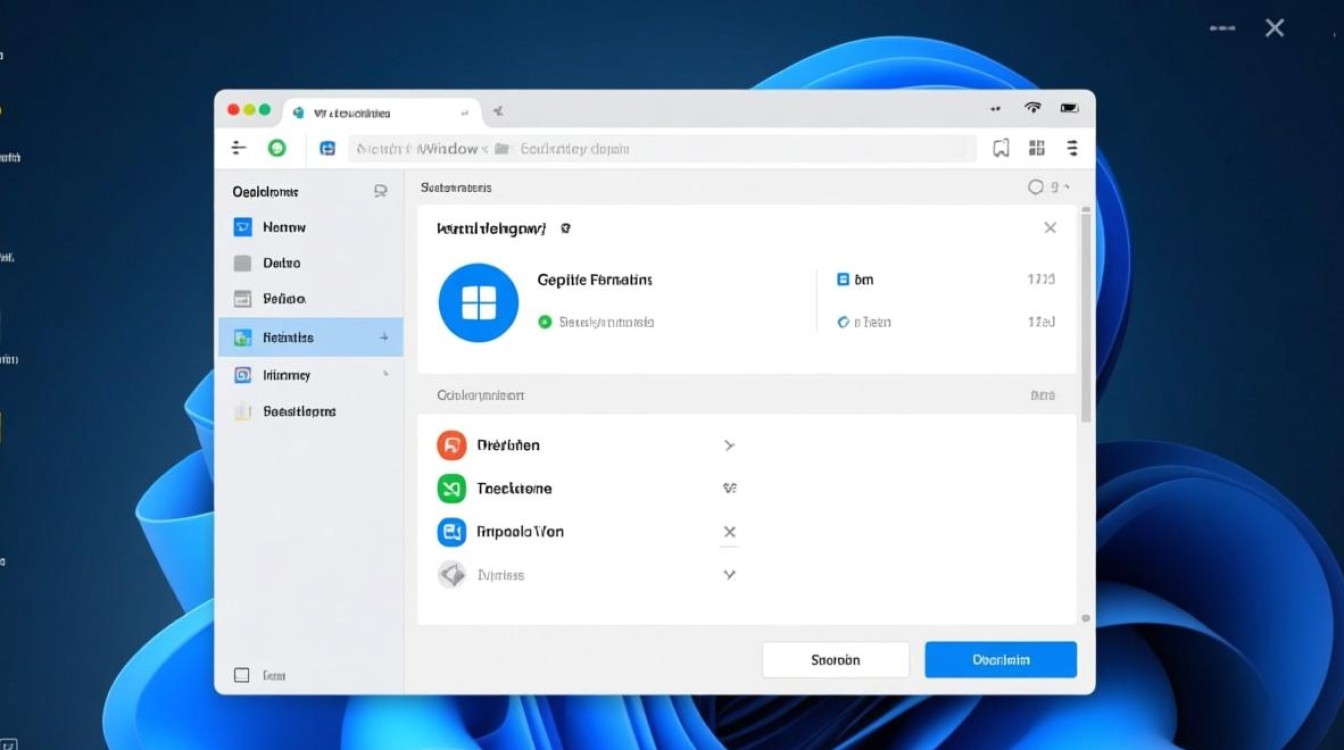Click the white secondary button at bottom

835,660
